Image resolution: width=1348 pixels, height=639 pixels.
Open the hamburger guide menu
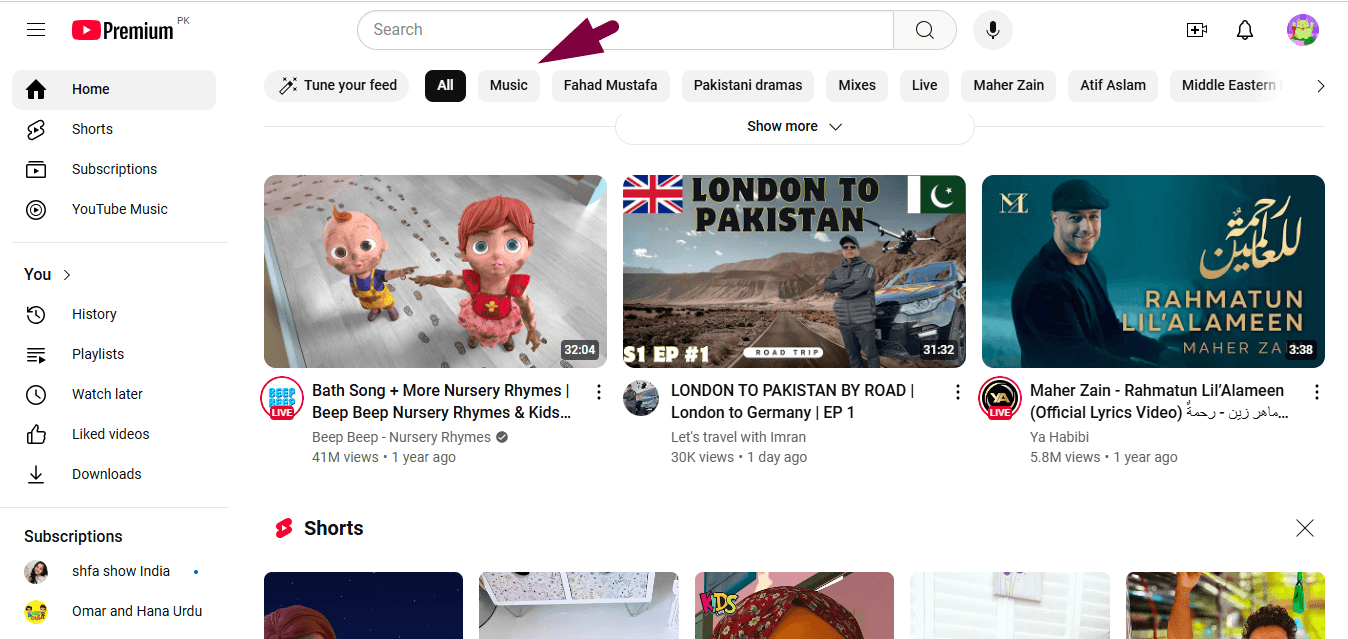(36, 30)
